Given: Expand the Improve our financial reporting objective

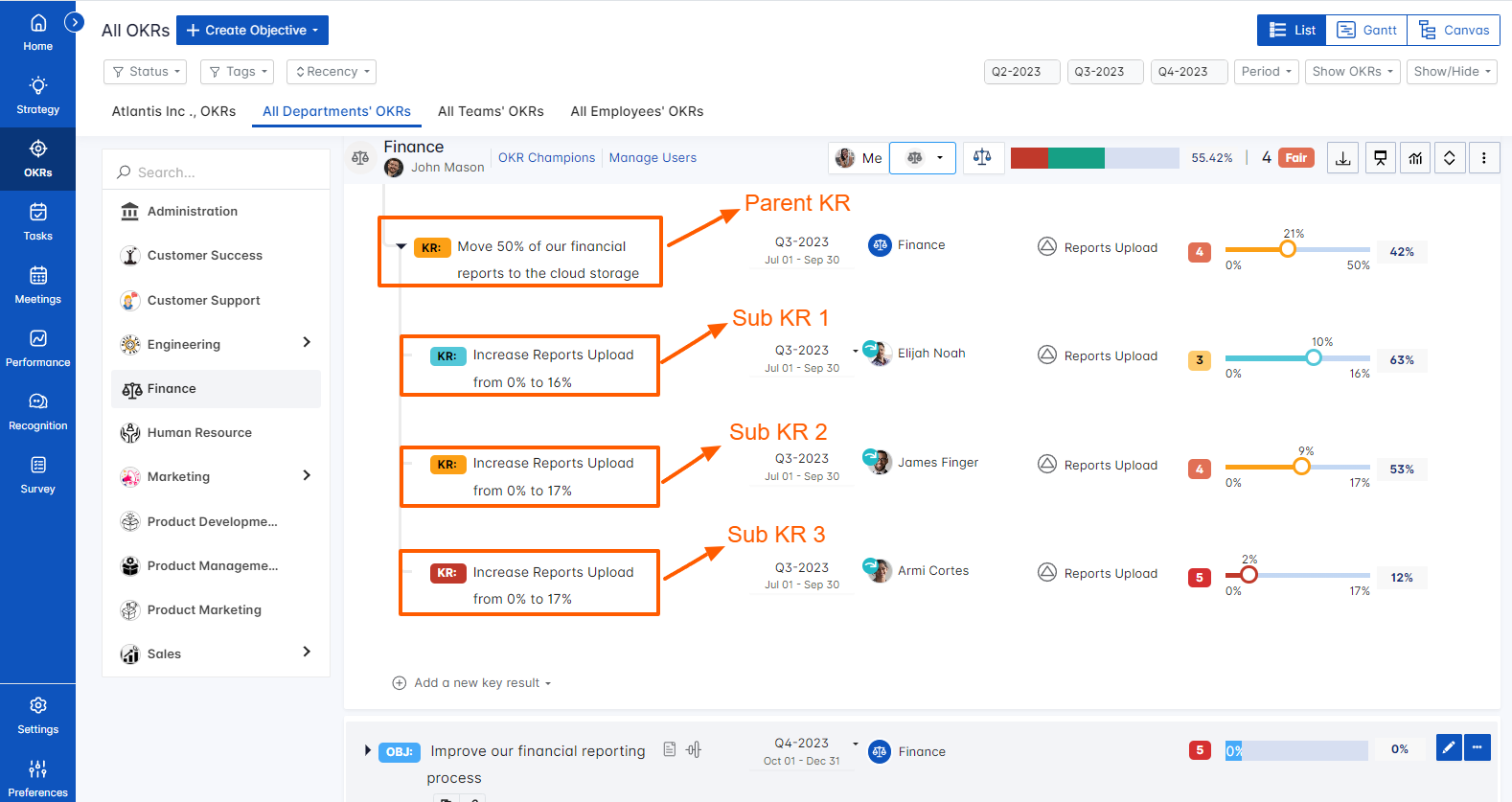Looking at the screenshot, I should click(x=368, y=751).
